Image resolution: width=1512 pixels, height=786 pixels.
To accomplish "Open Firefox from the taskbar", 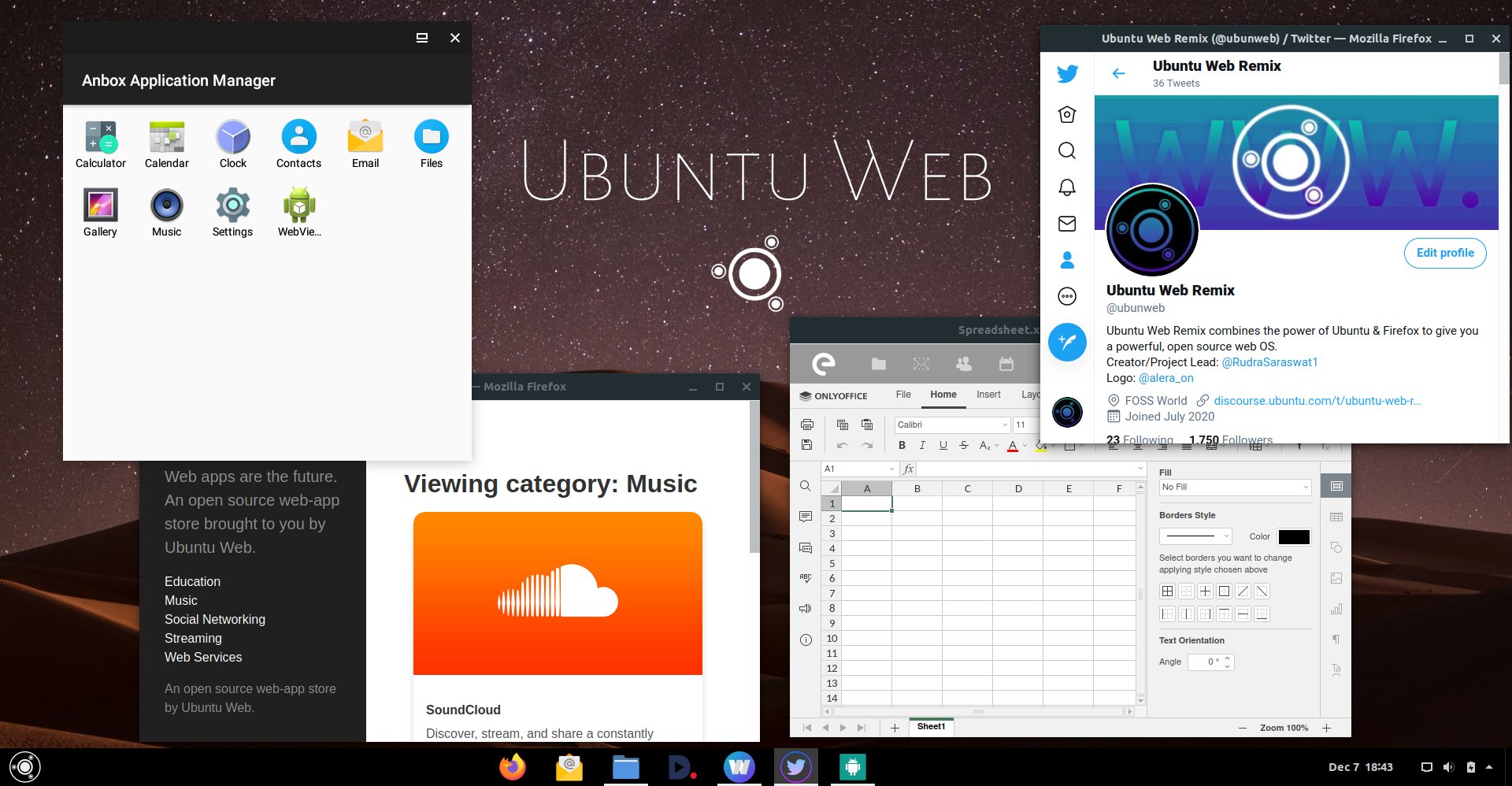I will click(513, 766).
